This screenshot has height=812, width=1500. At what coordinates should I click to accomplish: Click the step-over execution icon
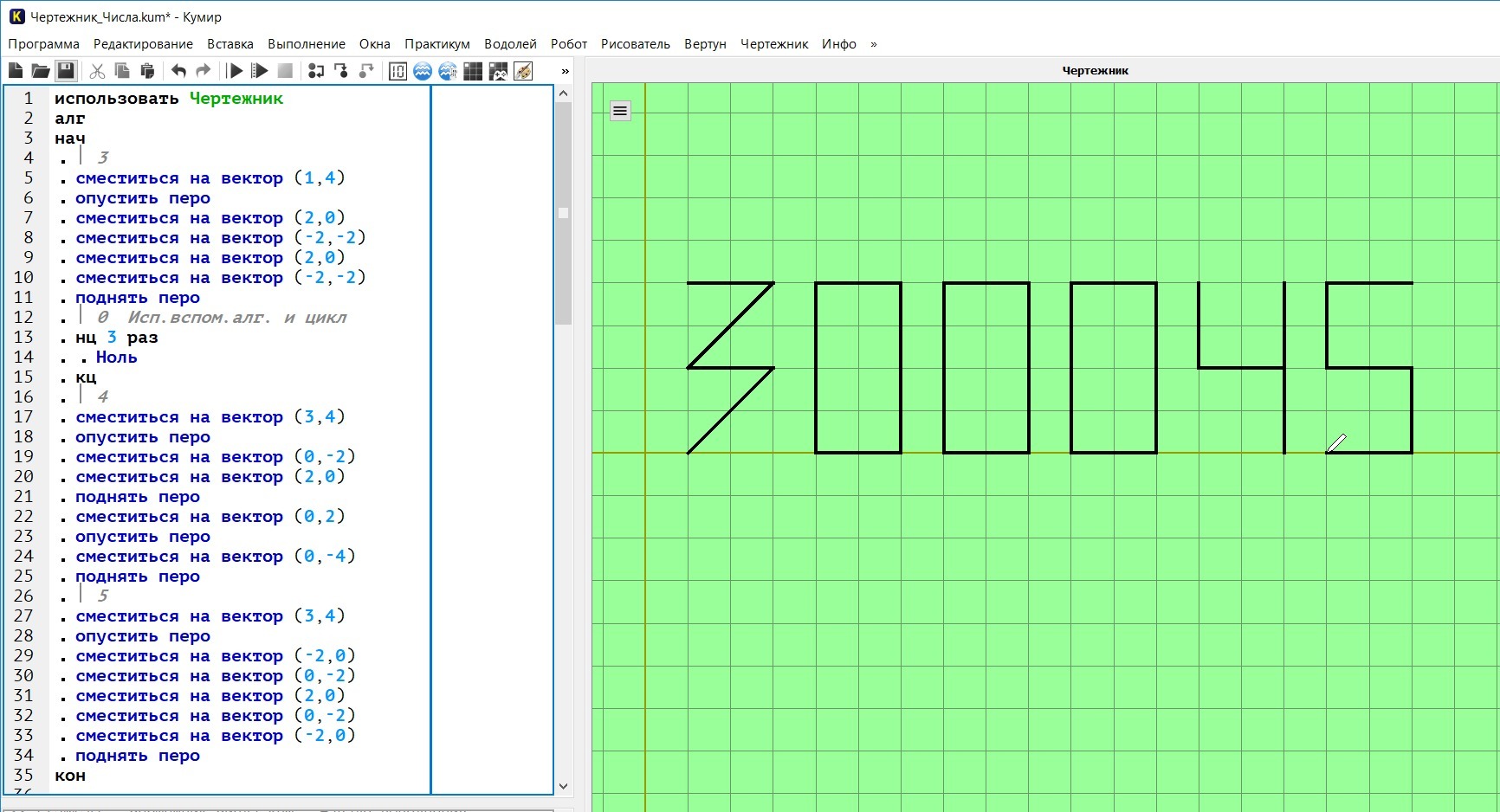tap(316, 71)
